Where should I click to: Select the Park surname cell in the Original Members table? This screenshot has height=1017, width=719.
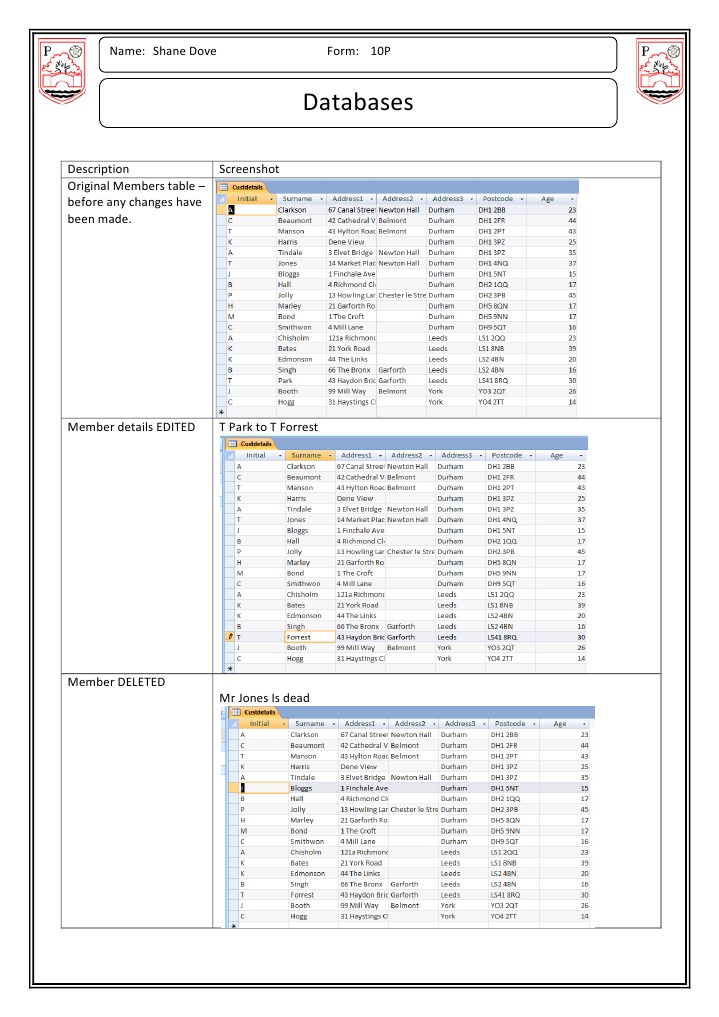coord(301,381)
